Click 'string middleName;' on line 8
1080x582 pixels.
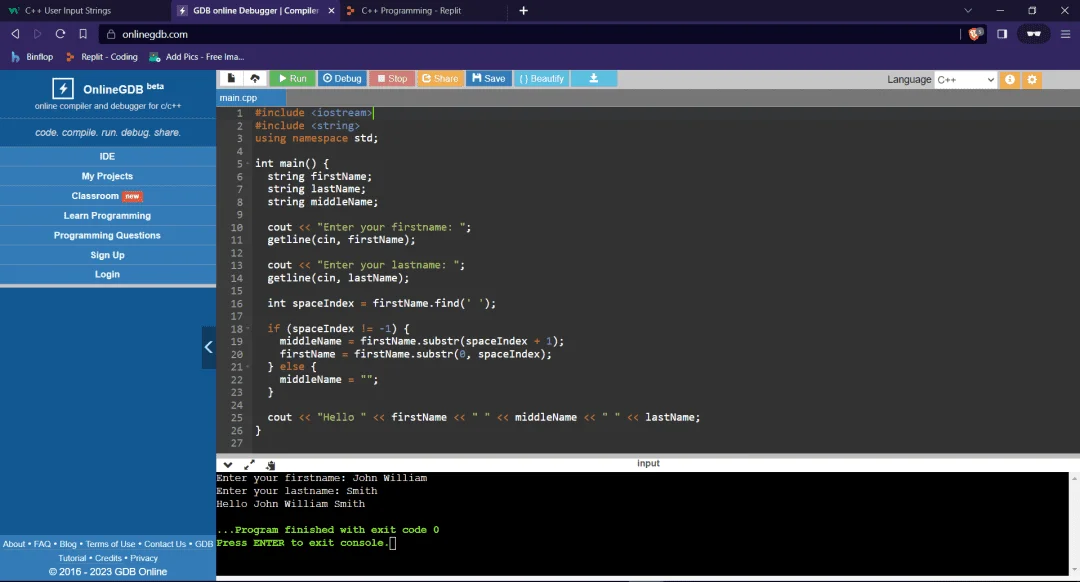click(x=322, y=202)
